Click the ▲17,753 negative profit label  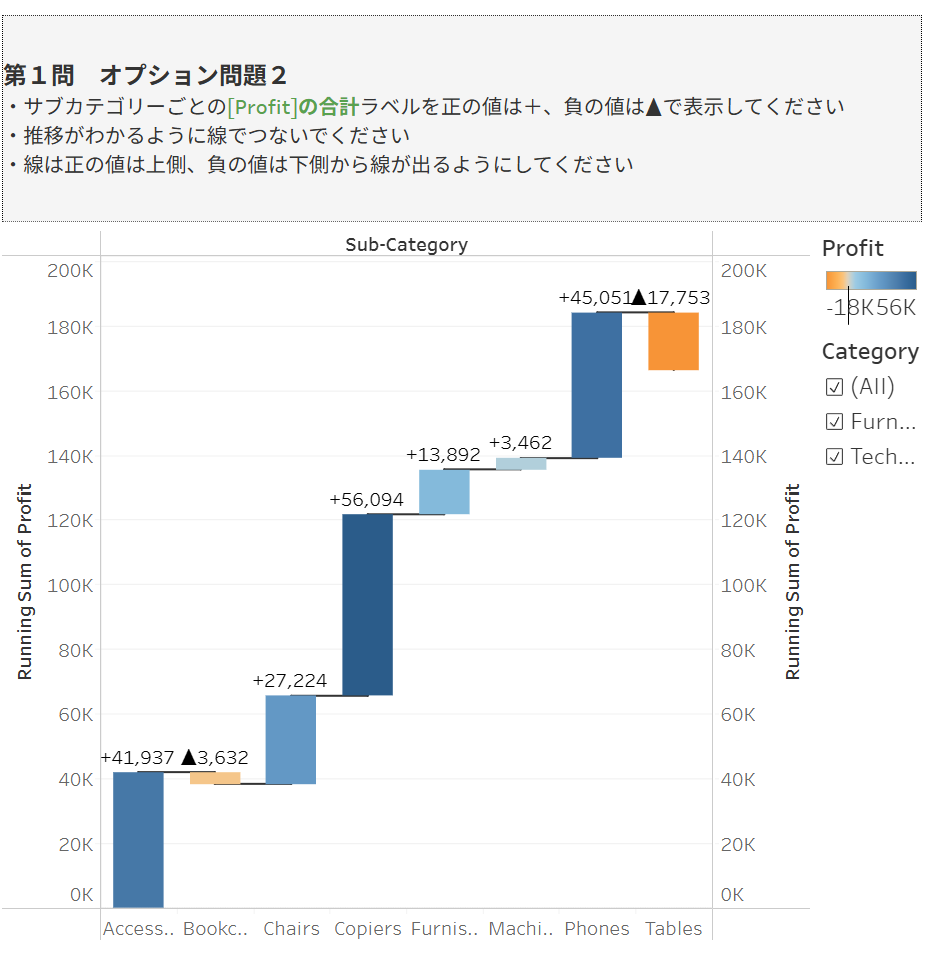pos(671,298)
